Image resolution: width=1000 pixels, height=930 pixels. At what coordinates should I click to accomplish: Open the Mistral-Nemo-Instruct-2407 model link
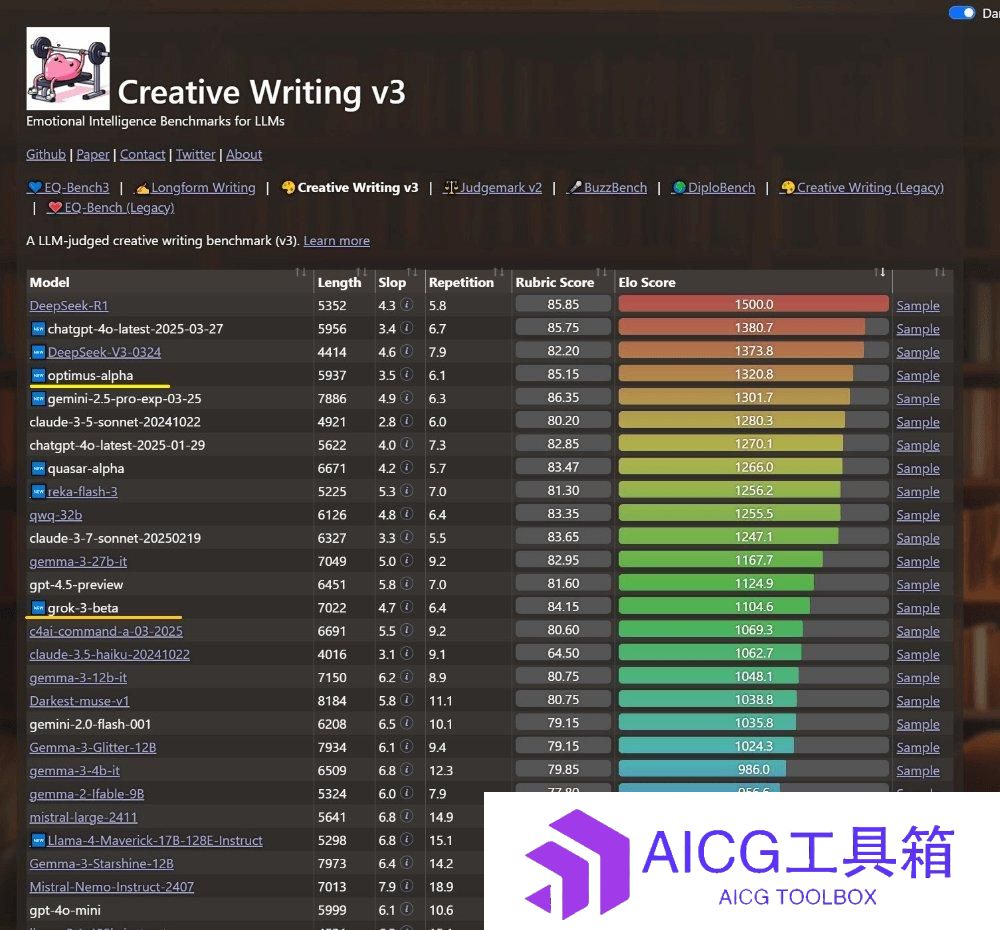[x=112, y=887]
